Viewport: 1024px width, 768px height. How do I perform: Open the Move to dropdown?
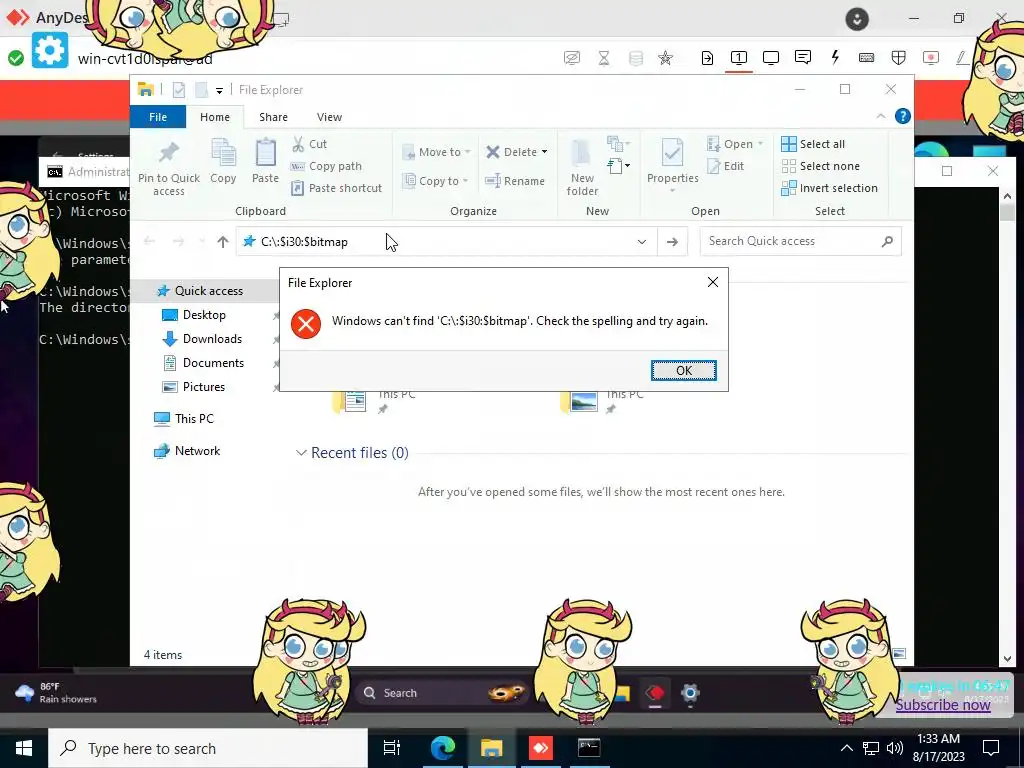click(x=436, y=152)
